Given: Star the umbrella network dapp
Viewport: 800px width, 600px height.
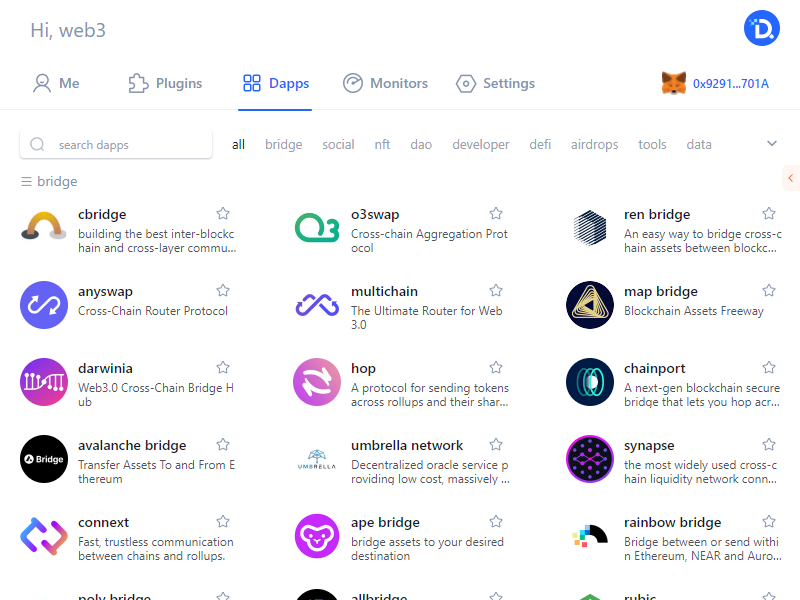Looking at the screenshot, I should 496,444.
